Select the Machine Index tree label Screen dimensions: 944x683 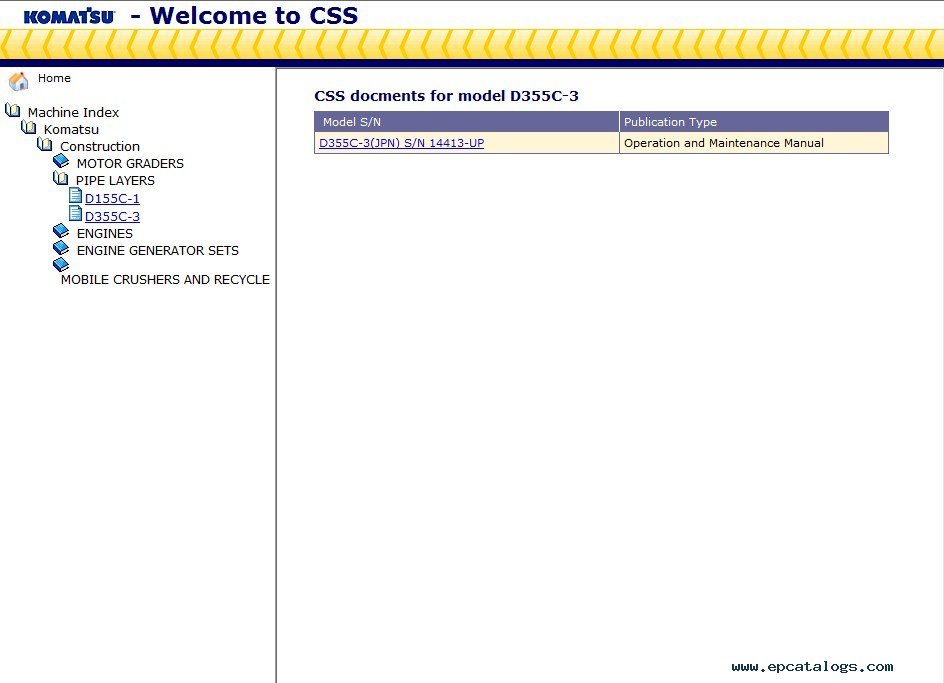pos(73,113)
